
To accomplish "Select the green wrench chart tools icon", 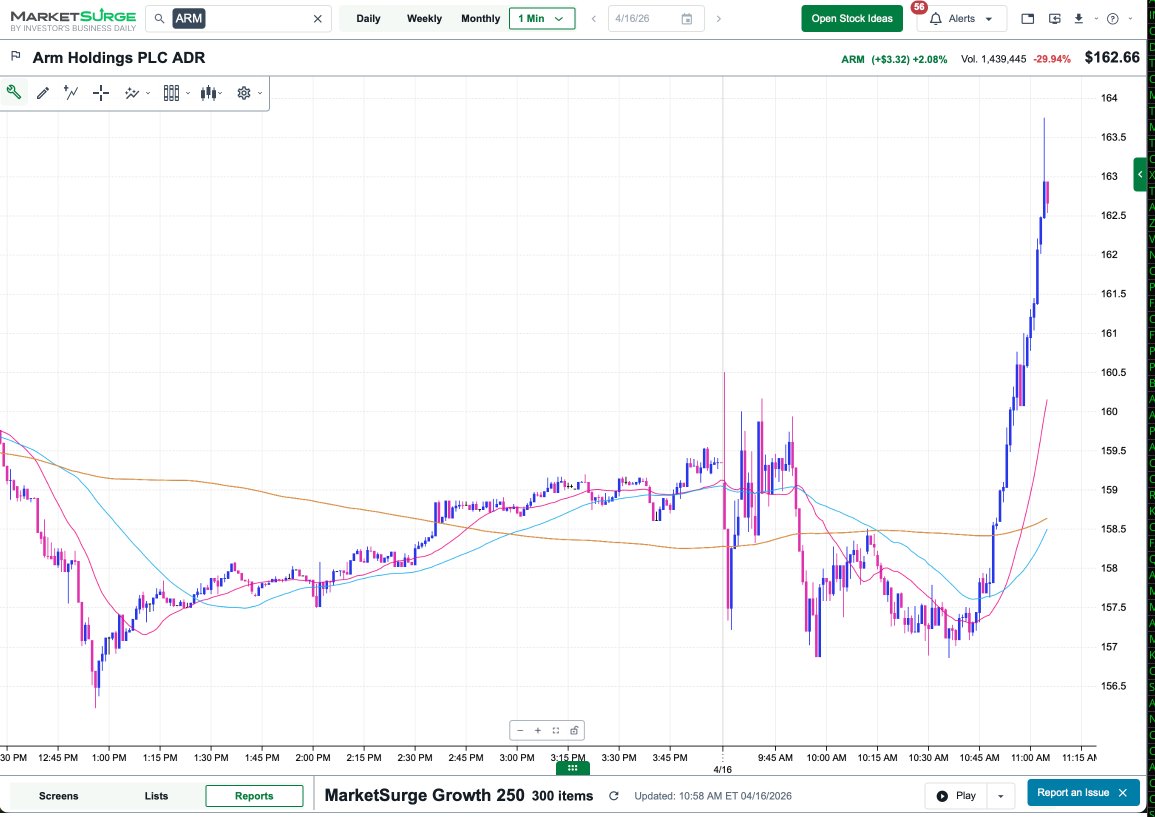I will pyautogui.click(x=13, y=92).
